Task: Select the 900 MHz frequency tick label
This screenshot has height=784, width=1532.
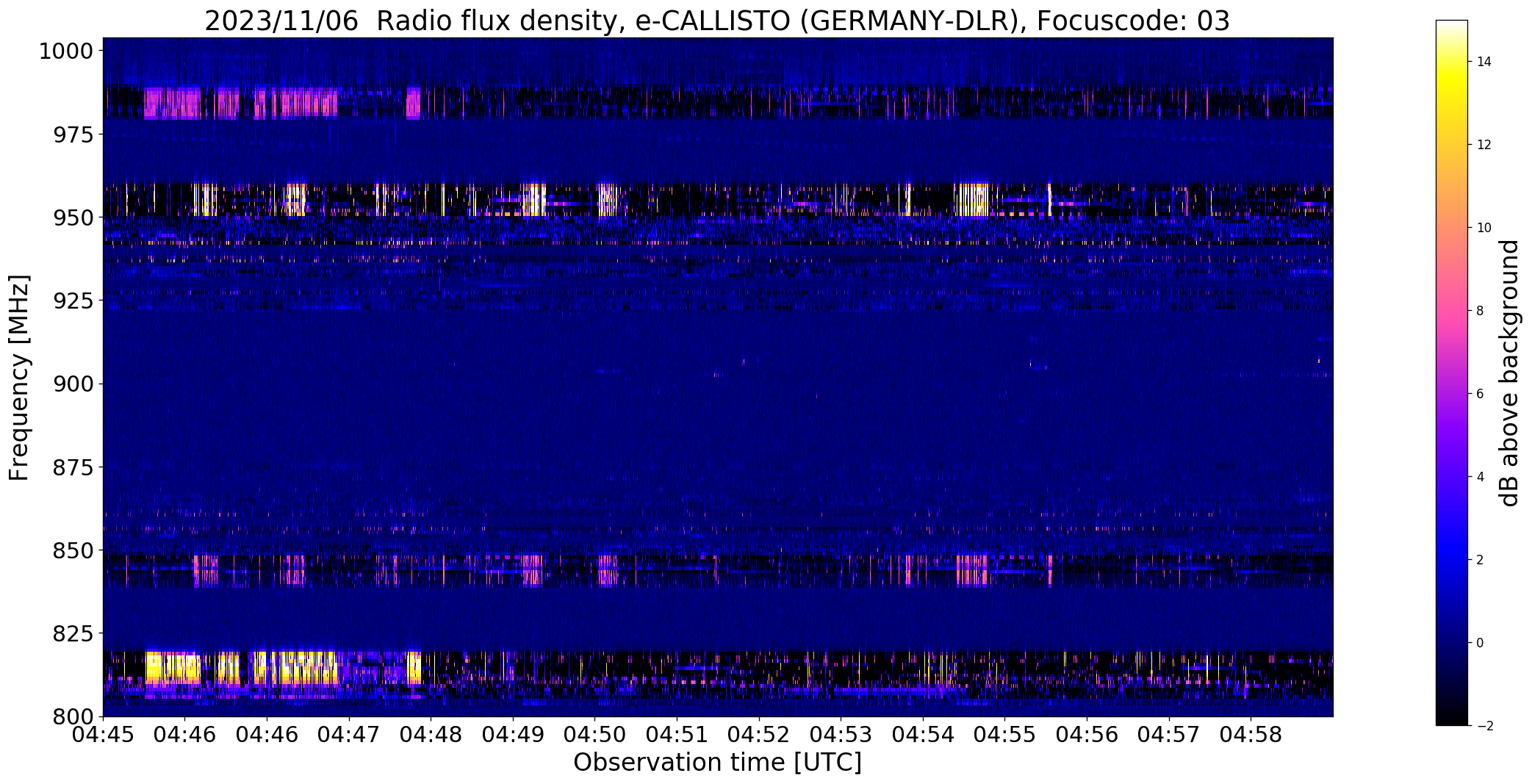Action: [73, 384]
